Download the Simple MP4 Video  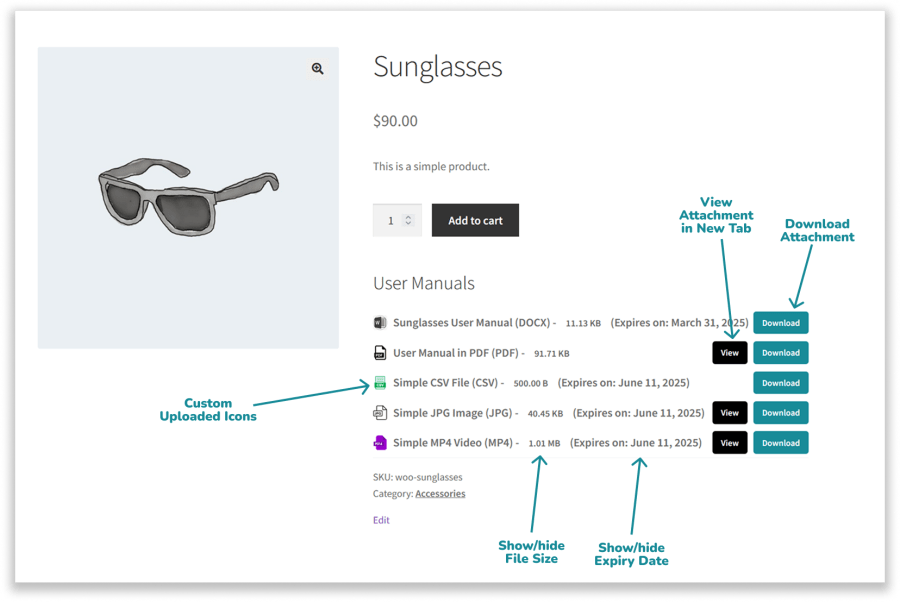click(781, 443)
